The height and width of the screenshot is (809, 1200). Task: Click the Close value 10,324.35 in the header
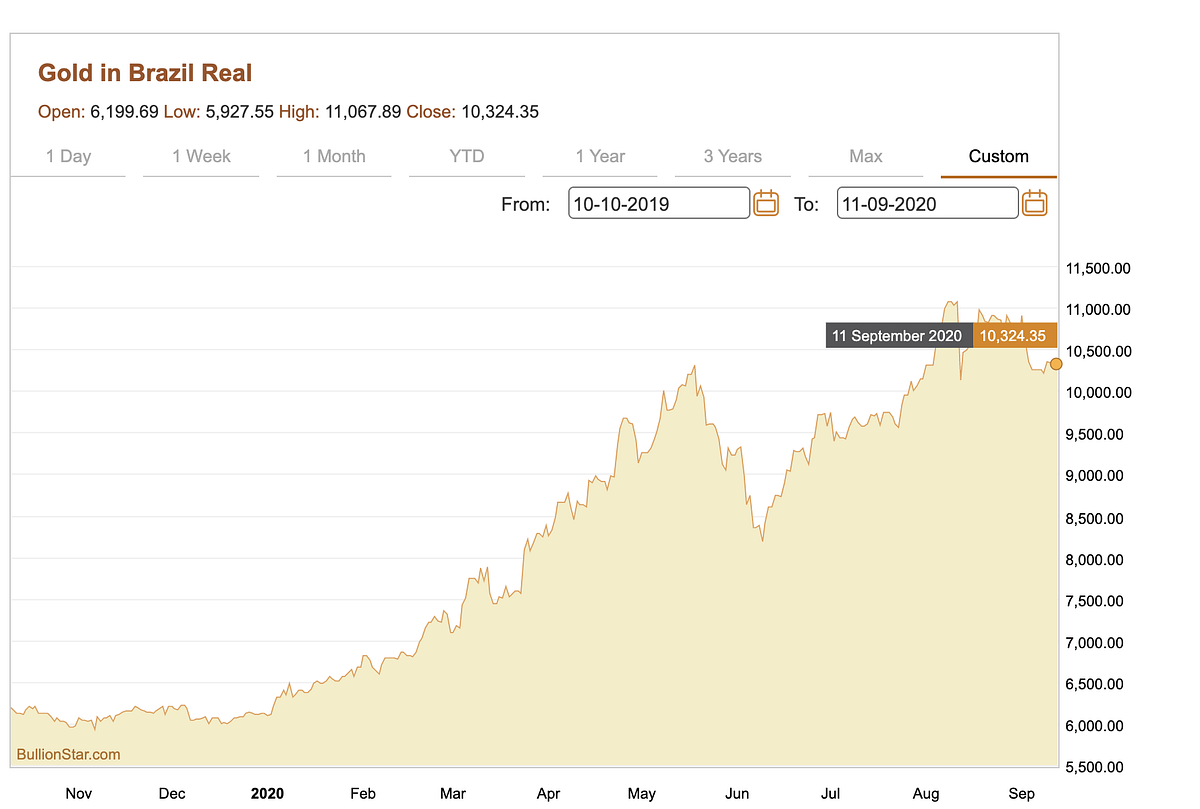tap(500, 111)
